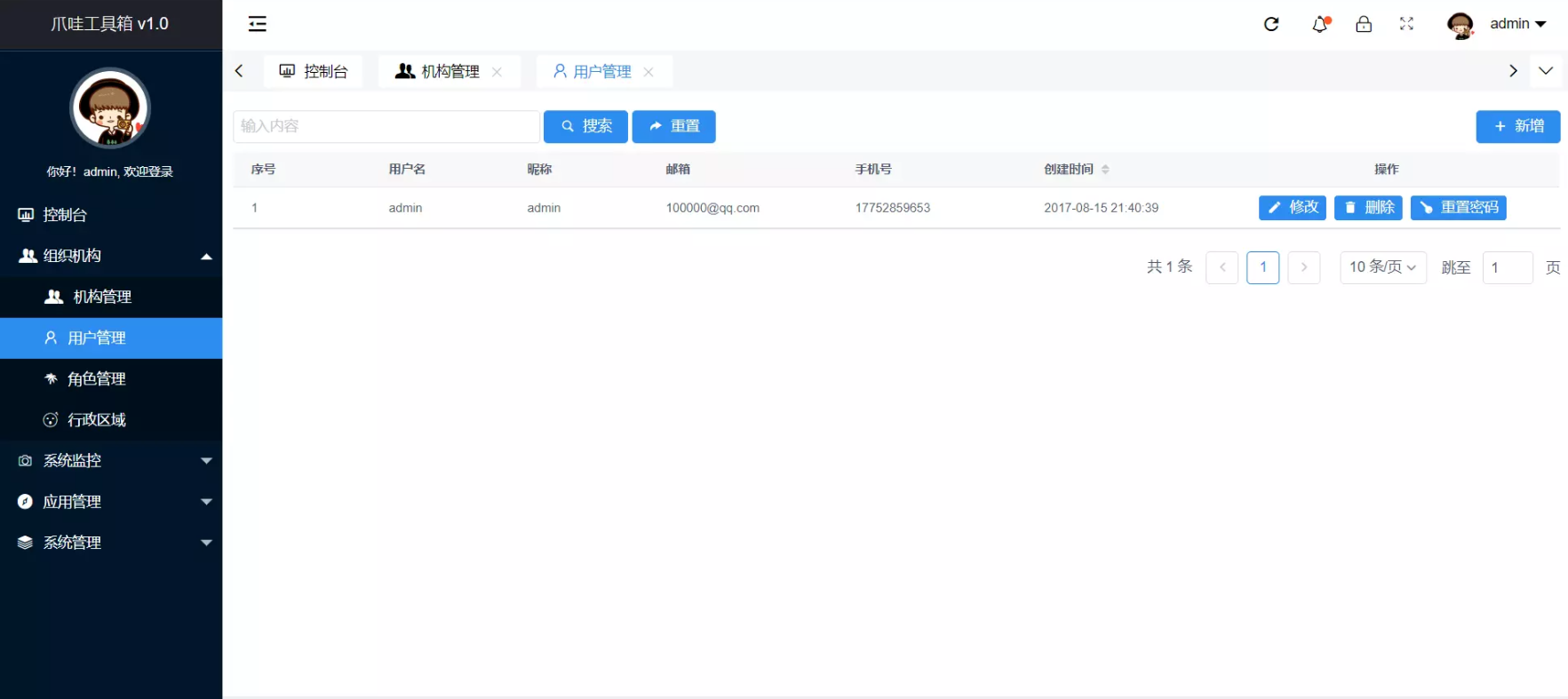Switch to the 控制台 tab
Screen dimensions: 1568x699
point(314,71)
